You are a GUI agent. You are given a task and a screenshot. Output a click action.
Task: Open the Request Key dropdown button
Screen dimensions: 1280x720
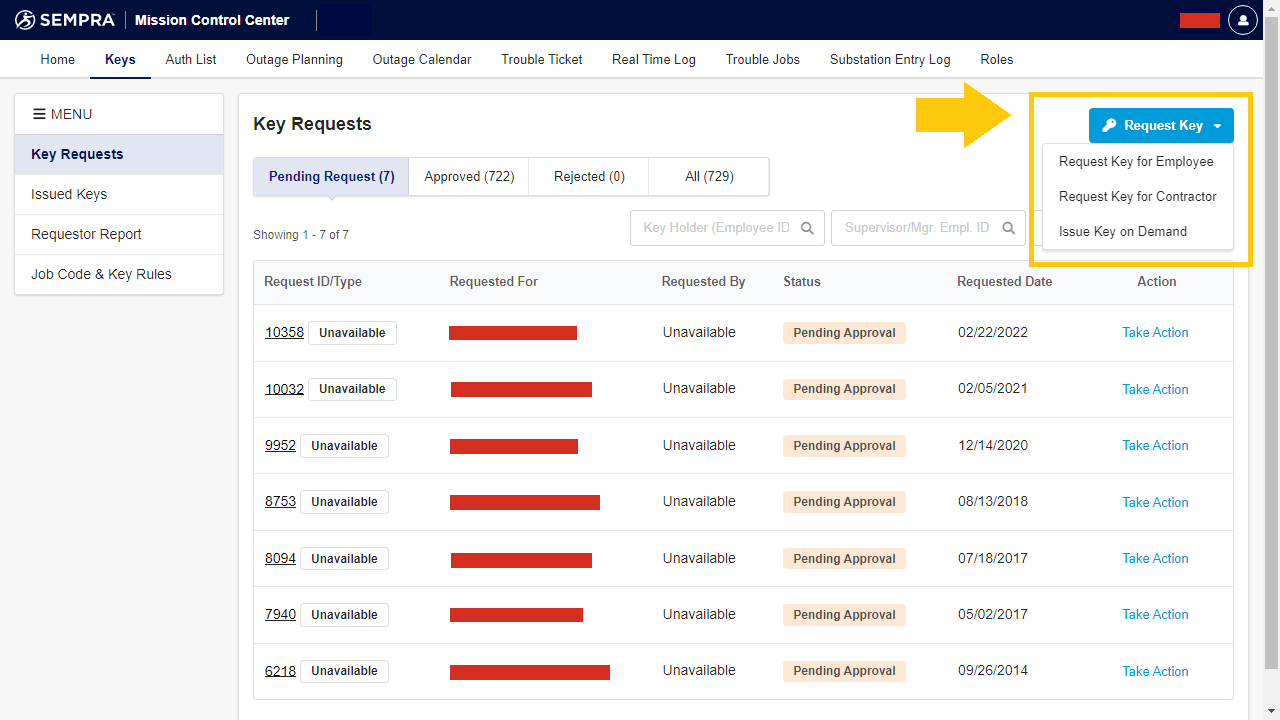[x=1161, y=126]
